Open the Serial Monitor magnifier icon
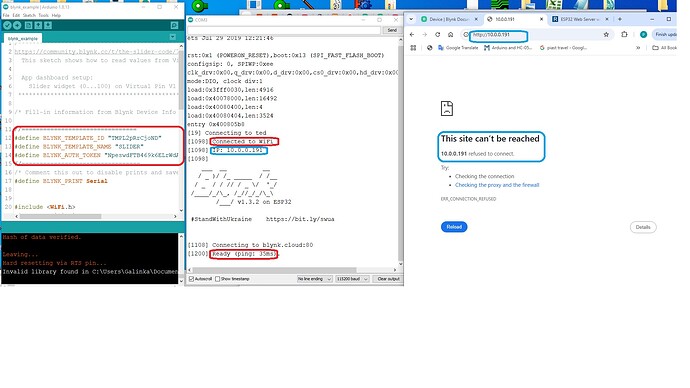Screen dimensions: 690x388 click(174, 26)
